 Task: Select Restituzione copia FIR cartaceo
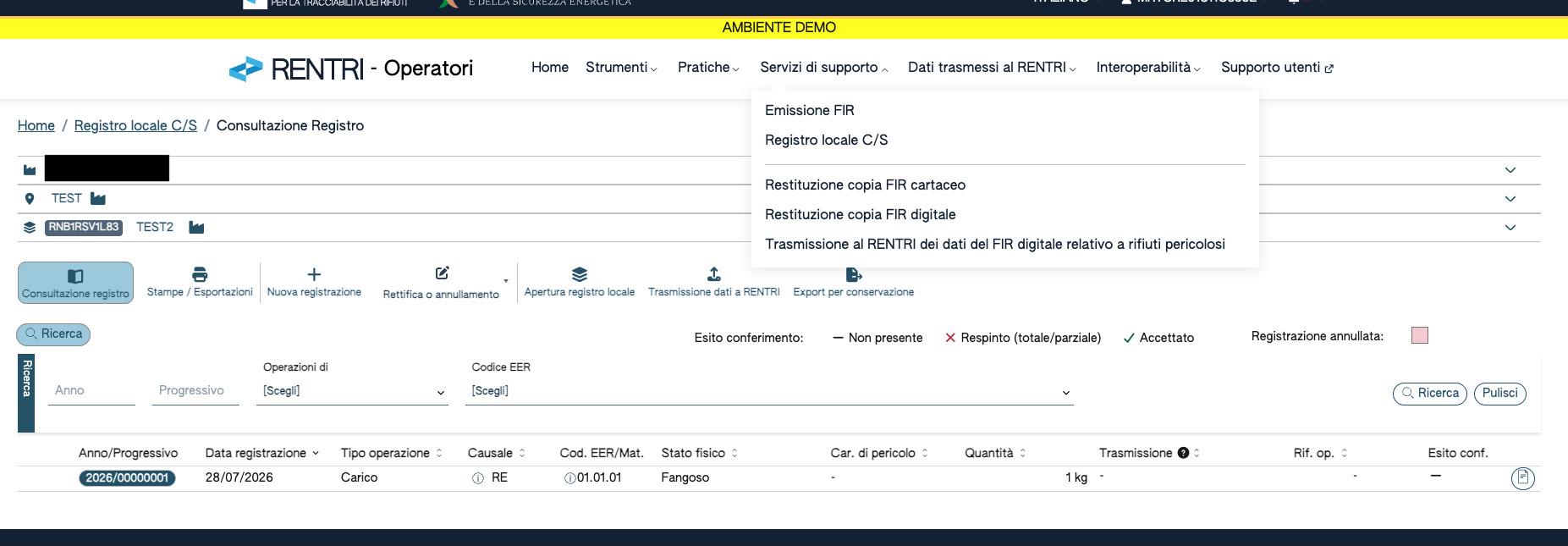pos(865,185)
